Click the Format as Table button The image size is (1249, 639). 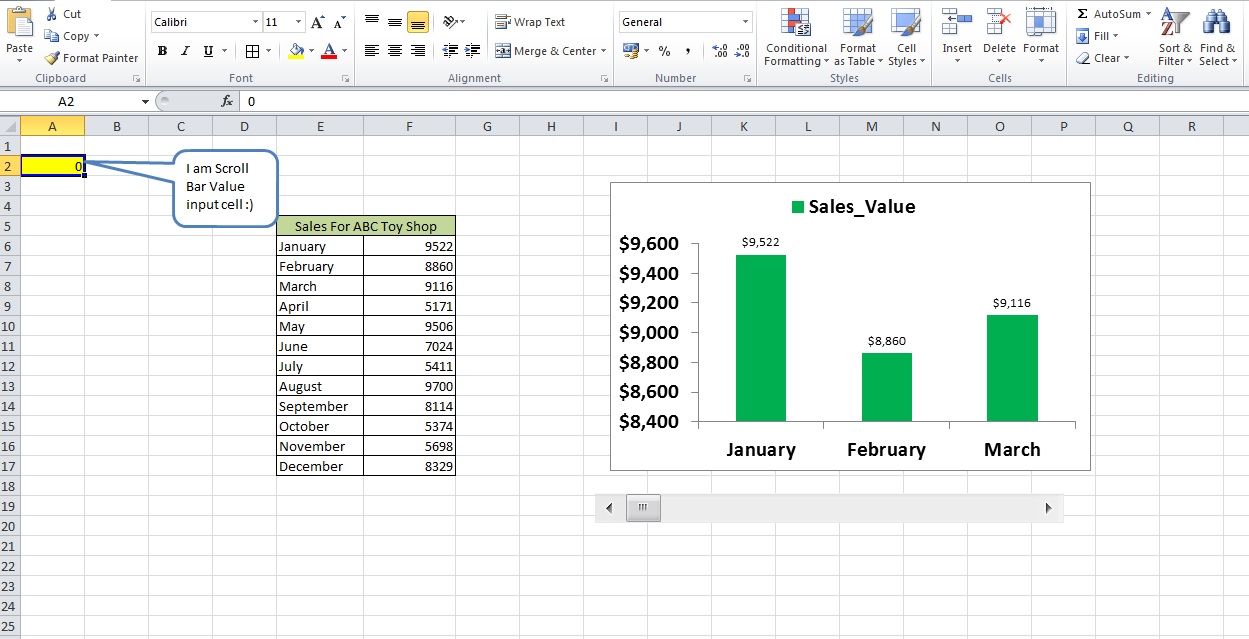(857, 40)
